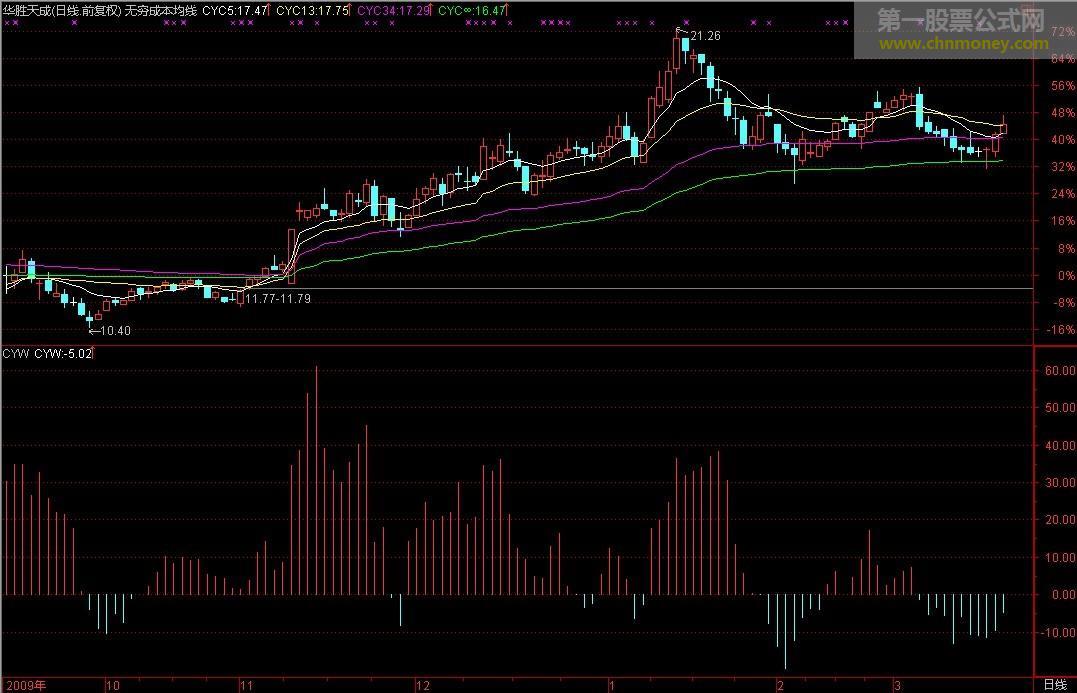Jump to month 12 on the time axis
The image size is (1077, 693).
pyautogui.click(x=422, y=685)
